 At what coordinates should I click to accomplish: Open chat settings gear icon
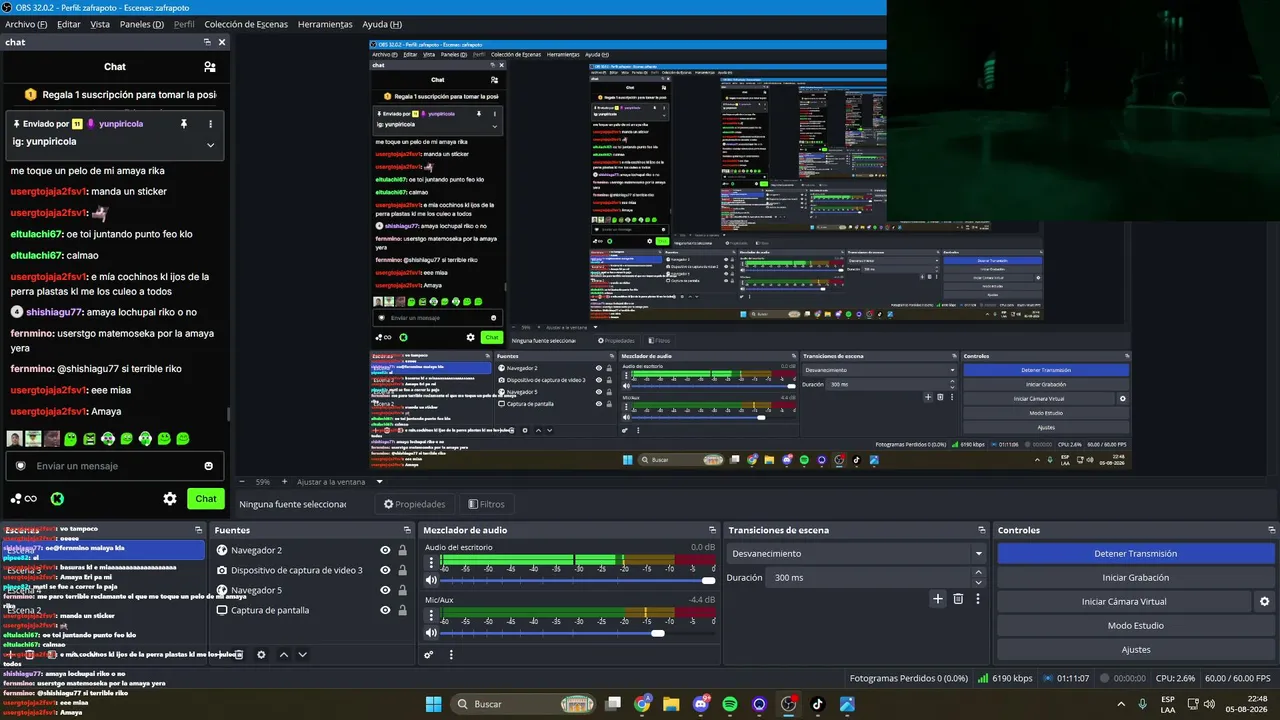pyautogui.click(x=170, y=498)
